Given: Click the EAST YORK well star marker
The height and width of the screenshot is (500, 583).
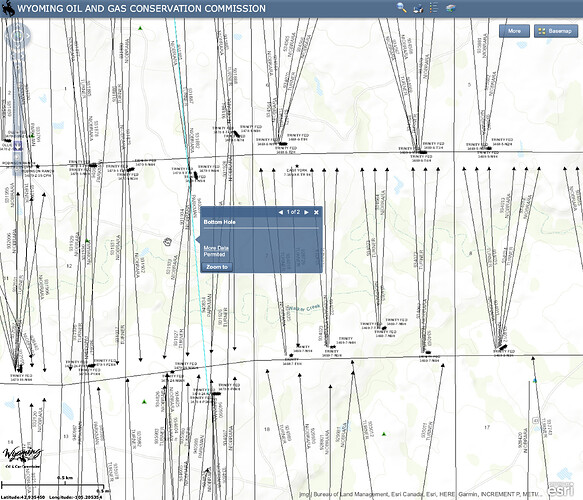Looking at the screenshot, I should tap(297, 166).
